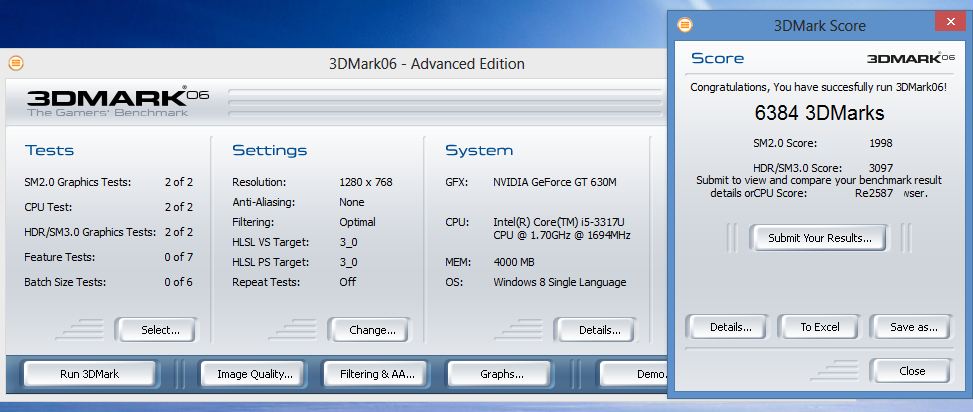
Task: Click the Close button in the Score window
Action: (x=912, y=371)
